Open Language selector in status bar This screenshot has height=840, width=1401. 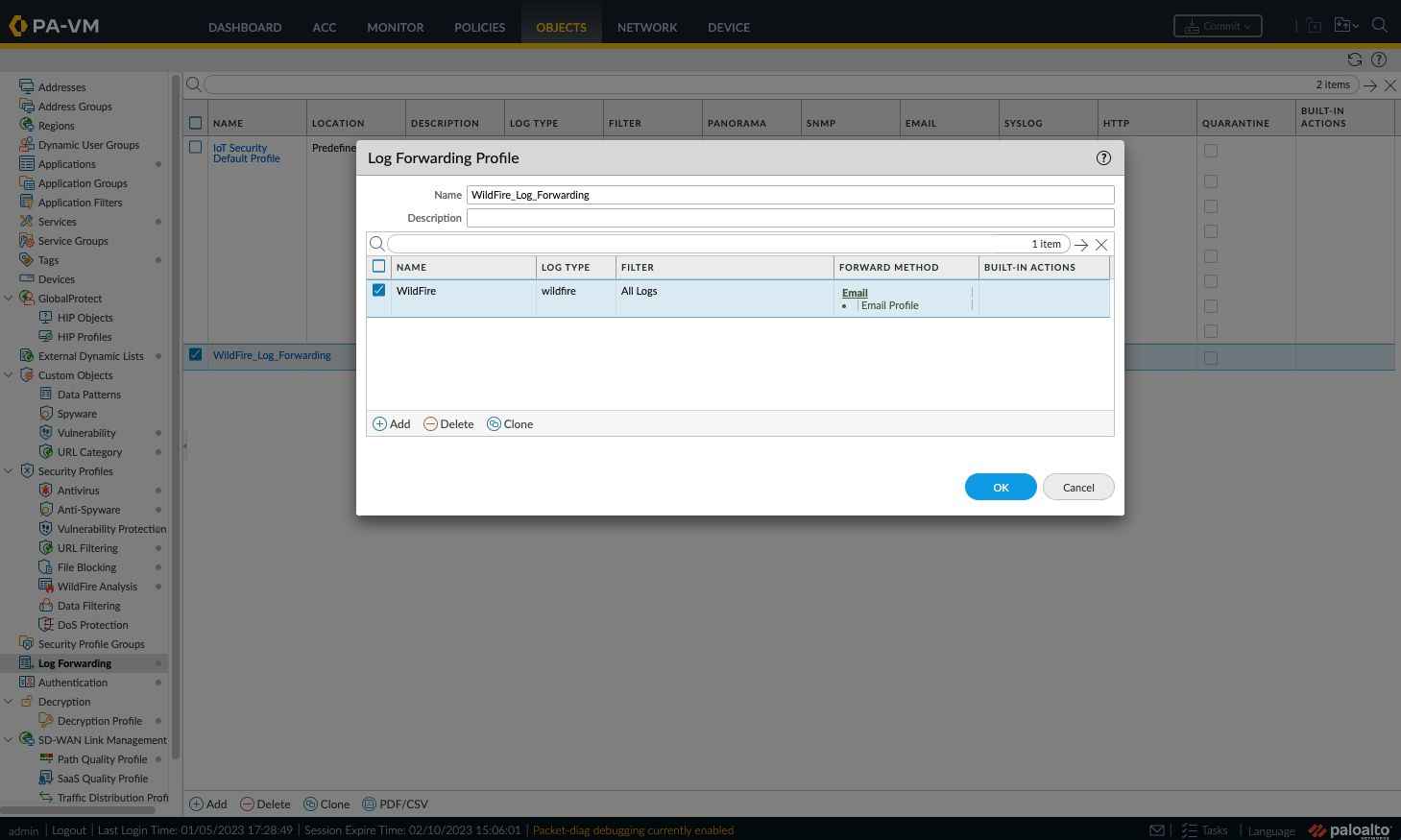[x=1271, y=830]
